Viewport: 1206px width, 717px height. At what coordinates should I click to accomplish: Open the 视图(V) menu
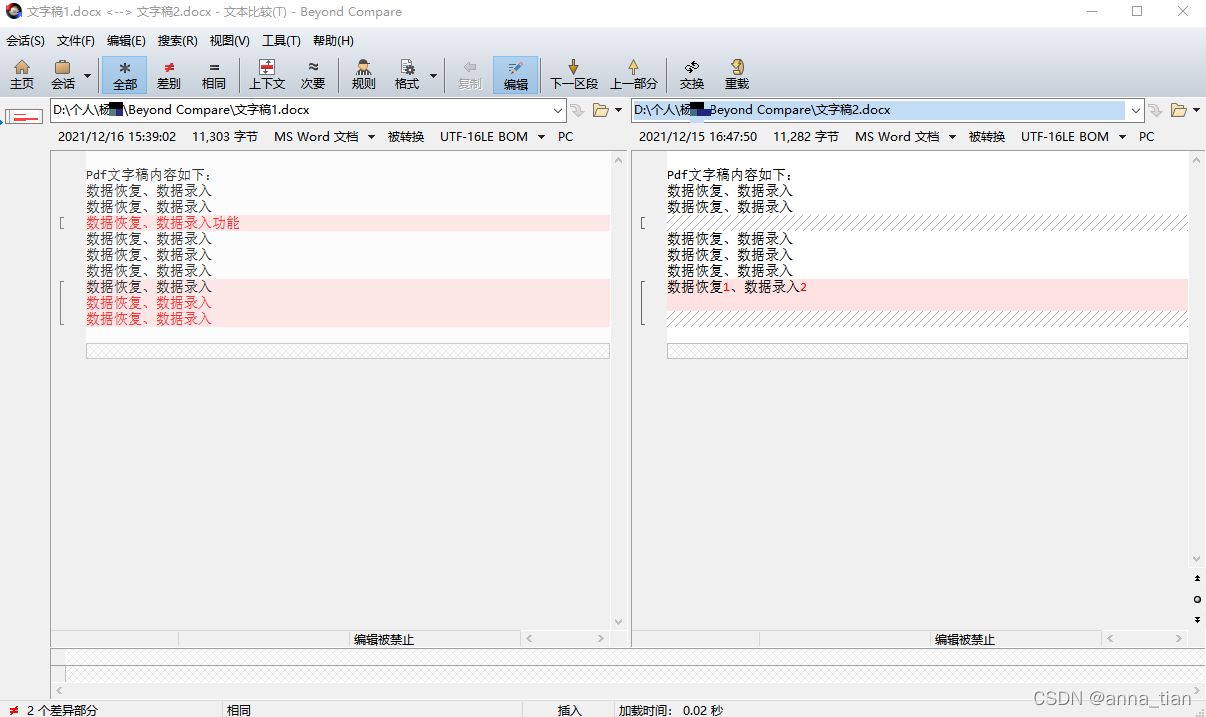click(230, 41)
